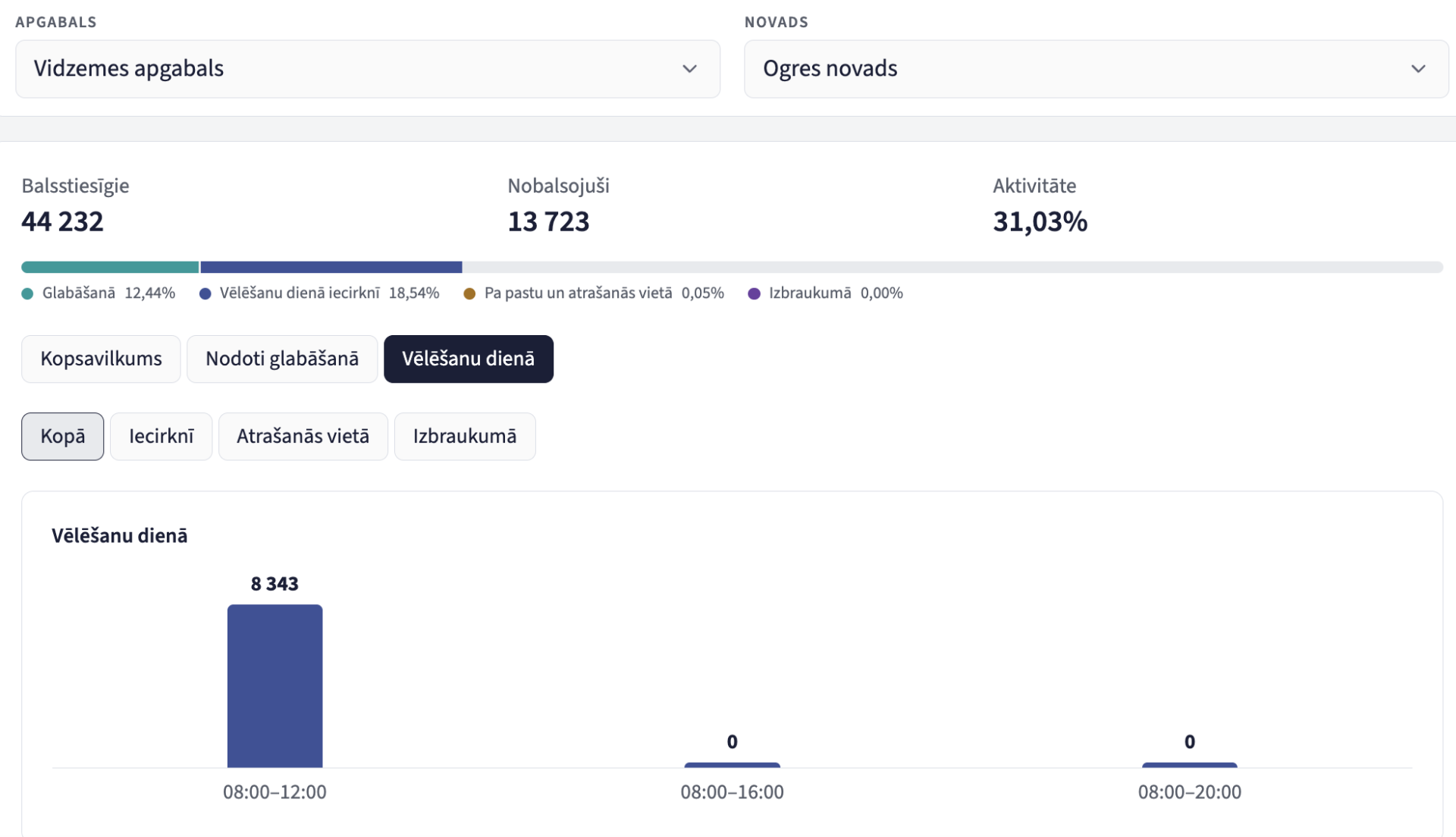Click the teal Glabāšanā segment of progress bar
Viewport: 1456px width, 837px height.
(110, 267)
